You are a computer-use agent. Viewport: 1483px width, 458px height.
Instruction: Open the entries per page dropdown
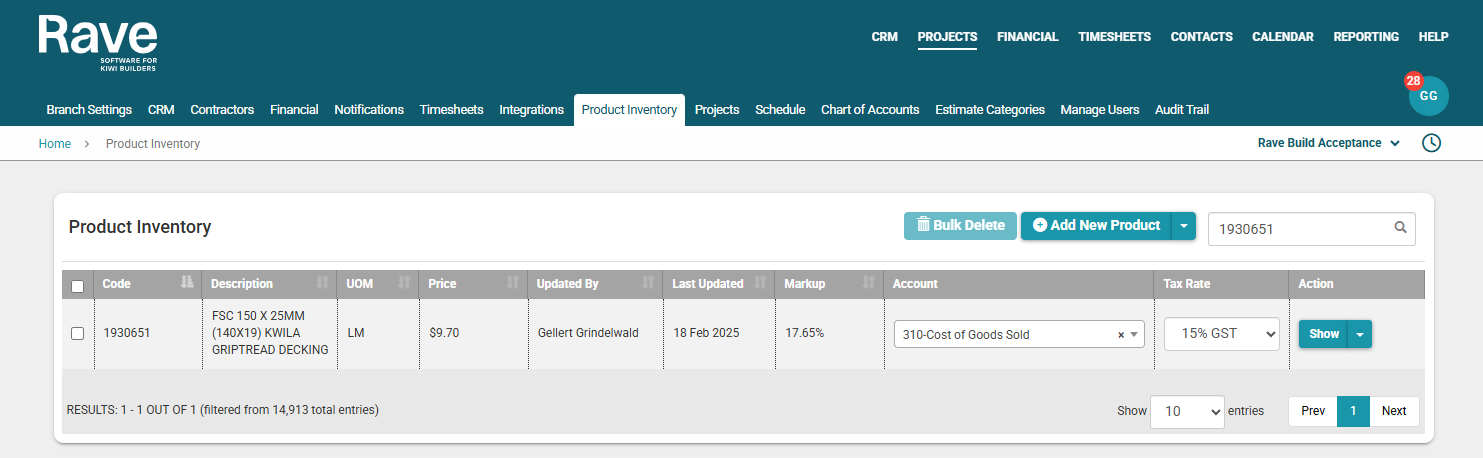pos(1187,411)
